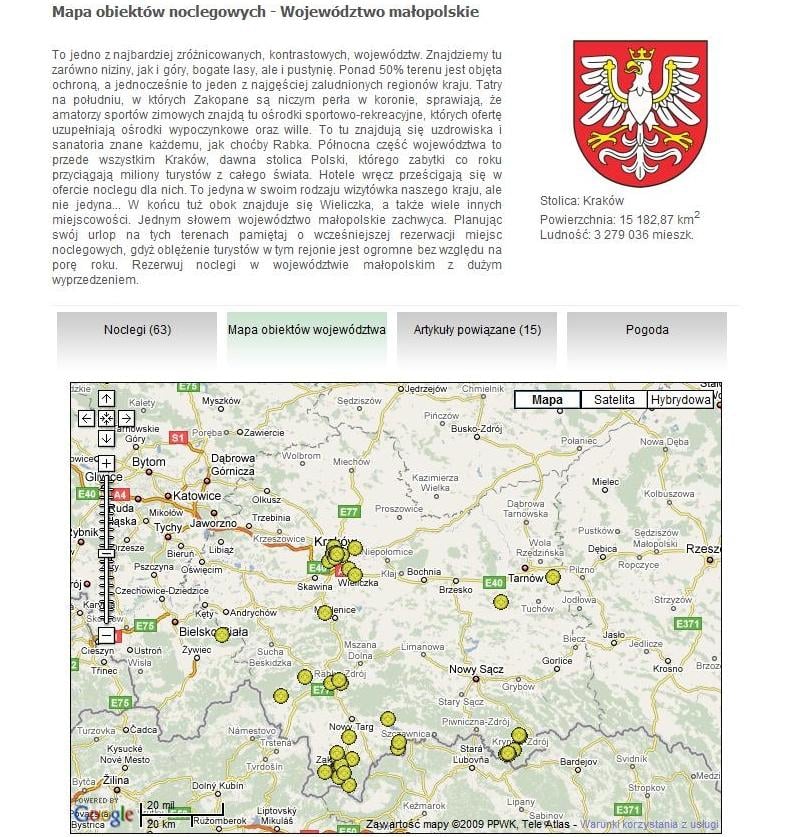Select the lone marker southwest of Sucha Beskidzka

[x=281, y=696]
